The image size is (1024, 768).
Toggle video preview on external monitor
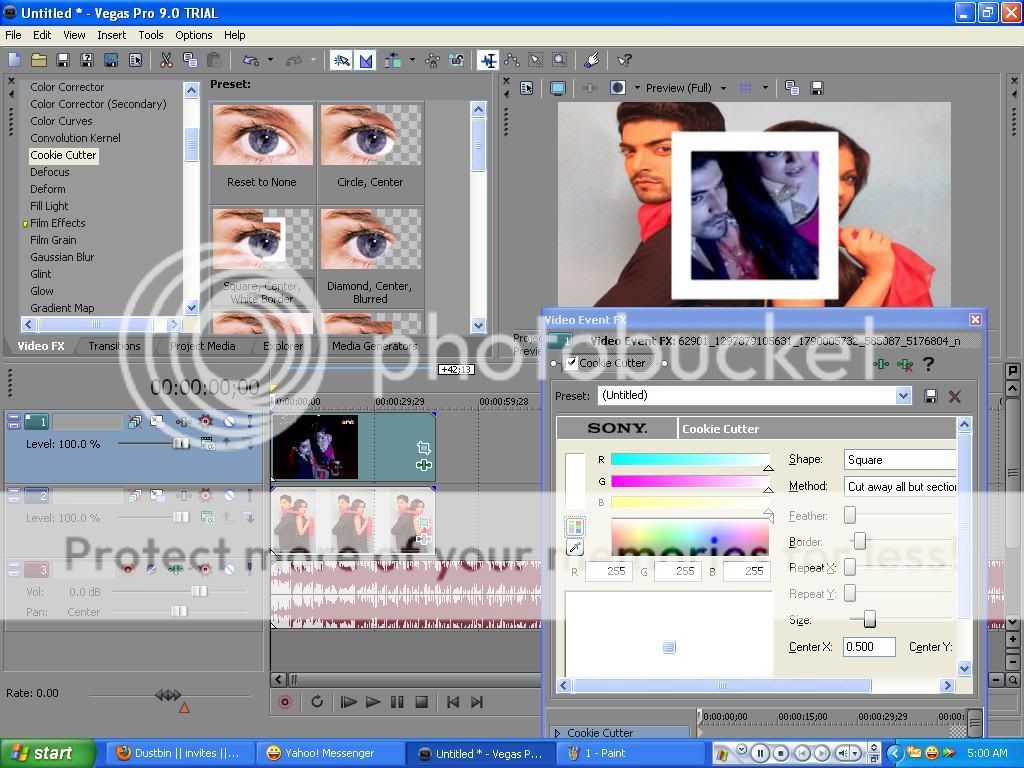pos(558,88)
